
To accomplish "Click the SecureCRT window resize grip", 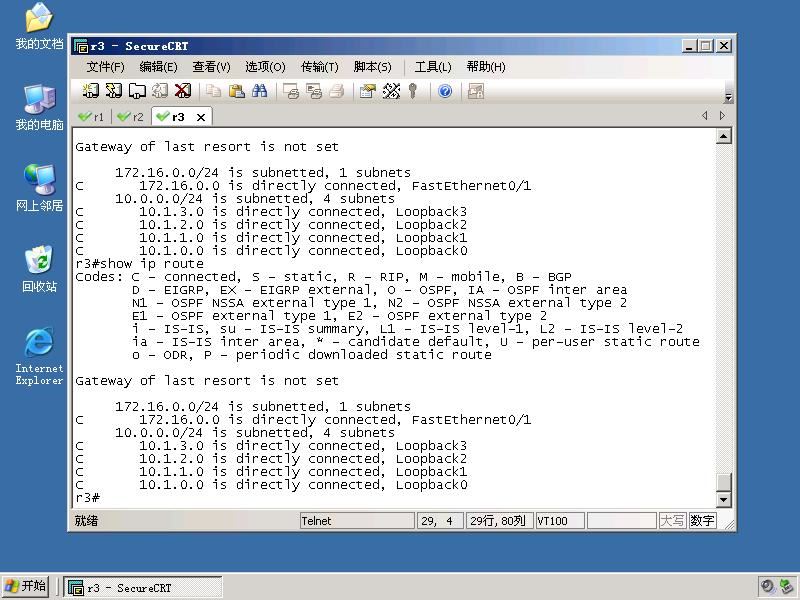I will [x=729, y=524].
